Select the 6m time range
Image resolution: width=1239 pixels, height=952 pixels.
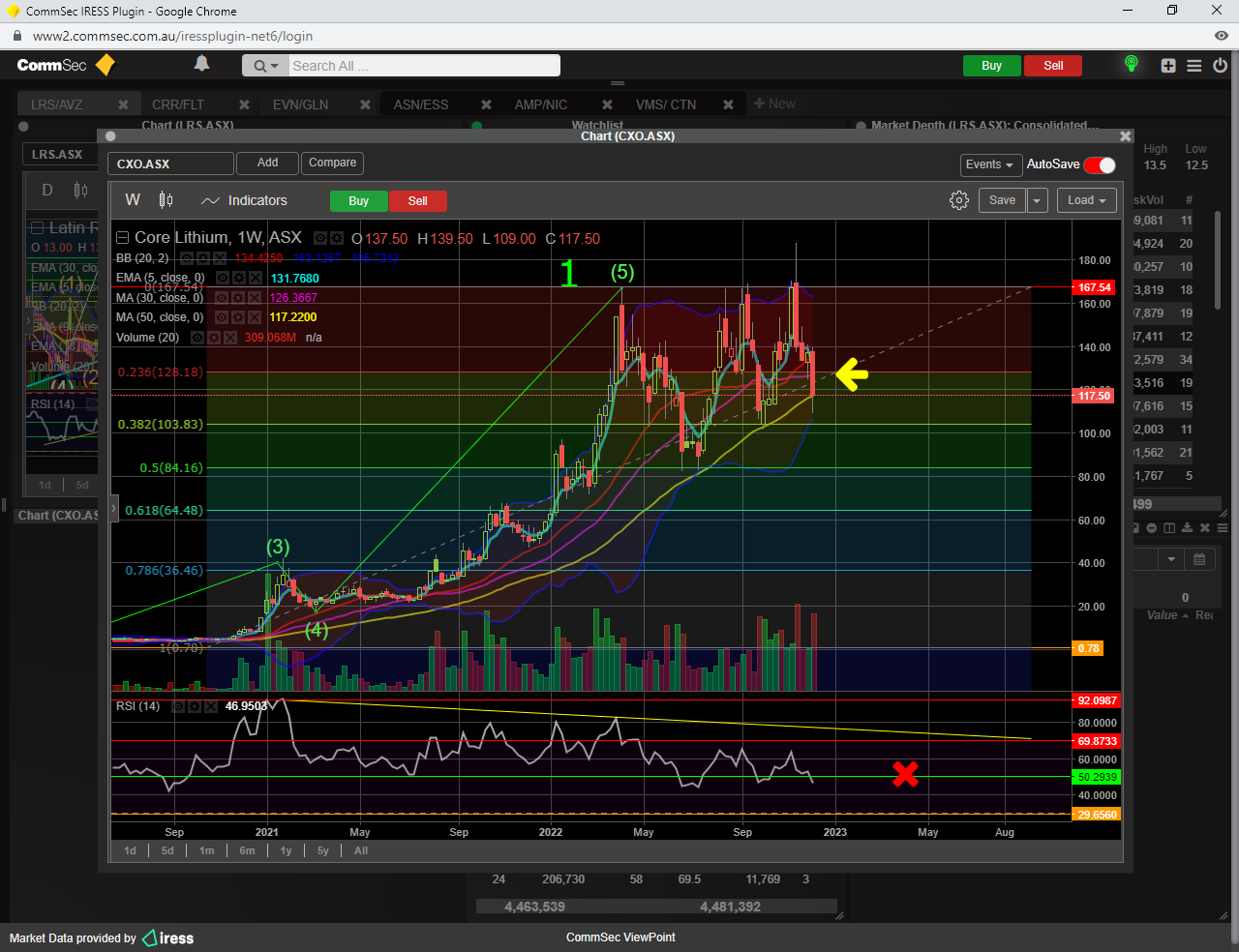point(248,850)
